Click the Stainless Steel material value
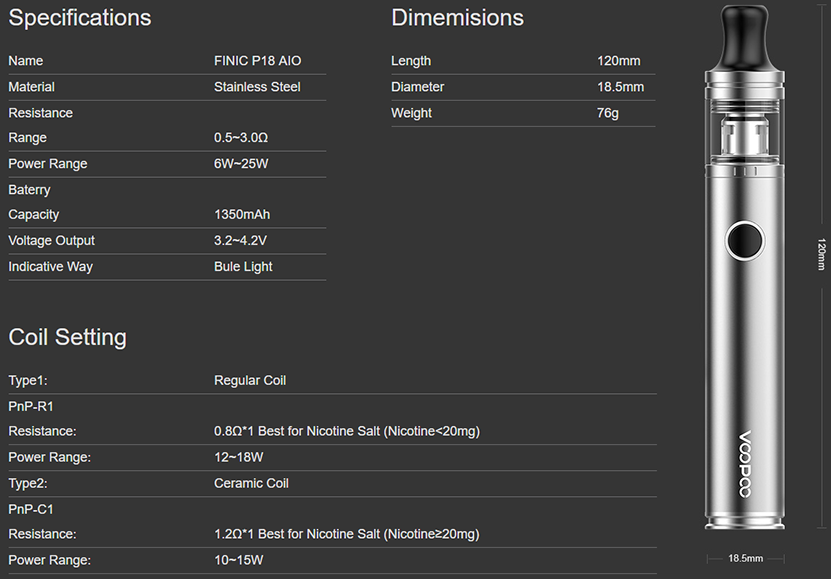 pyautogui.click(x=257, y=87)
